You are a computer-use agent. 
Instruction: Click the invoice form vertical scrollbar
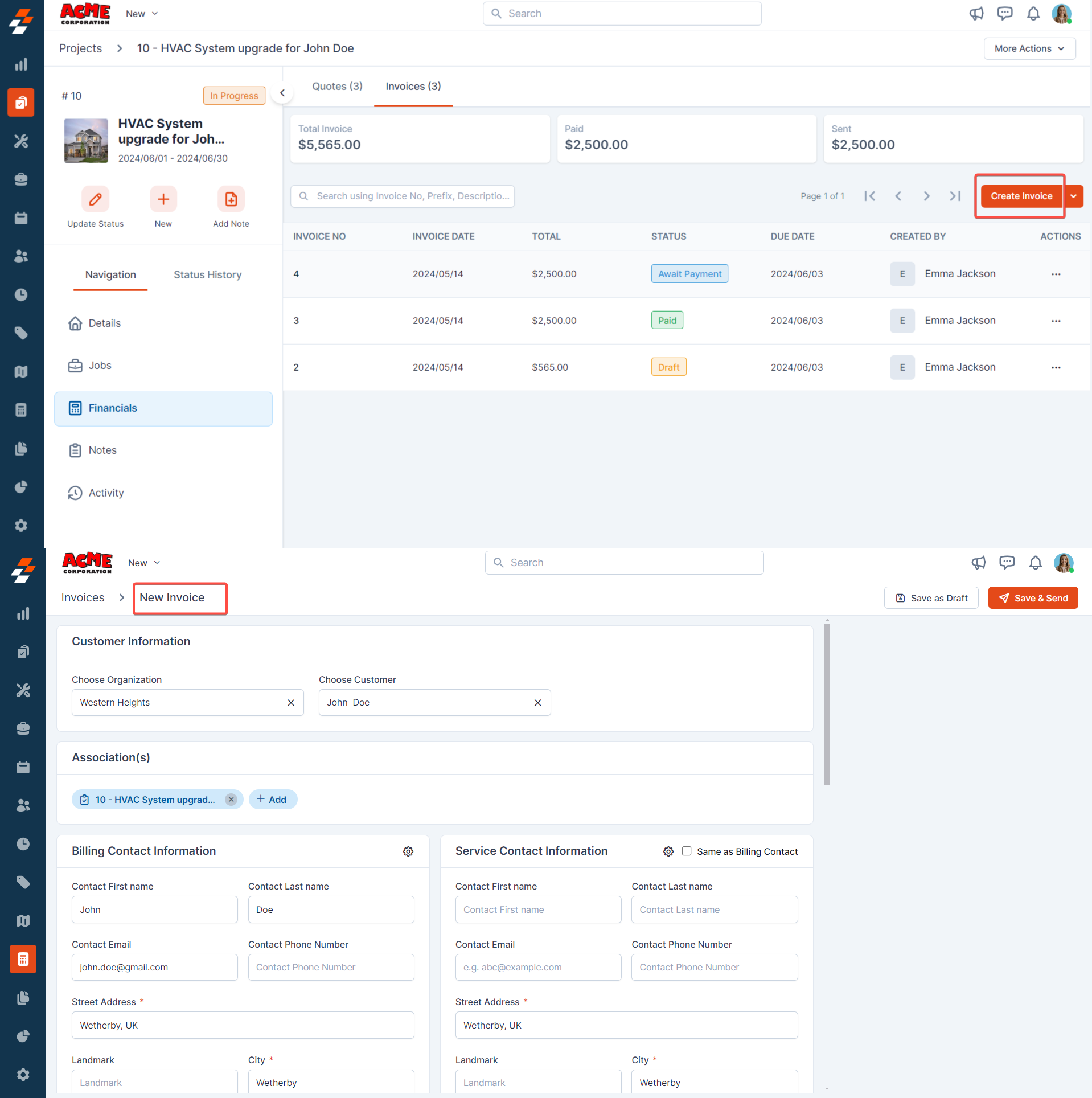(827, 704)
